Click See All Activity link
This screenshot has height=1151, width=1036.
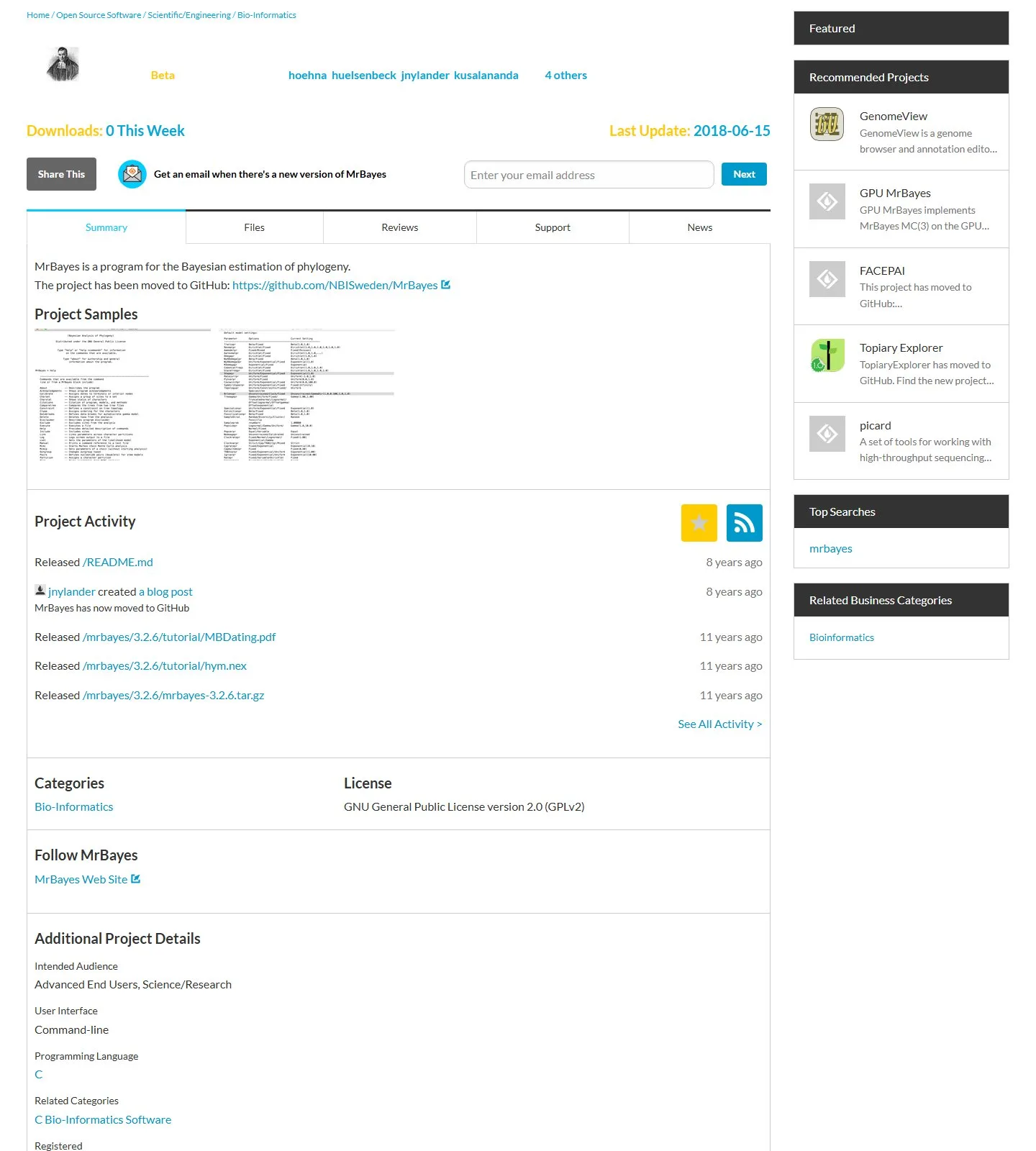(720, 724)
